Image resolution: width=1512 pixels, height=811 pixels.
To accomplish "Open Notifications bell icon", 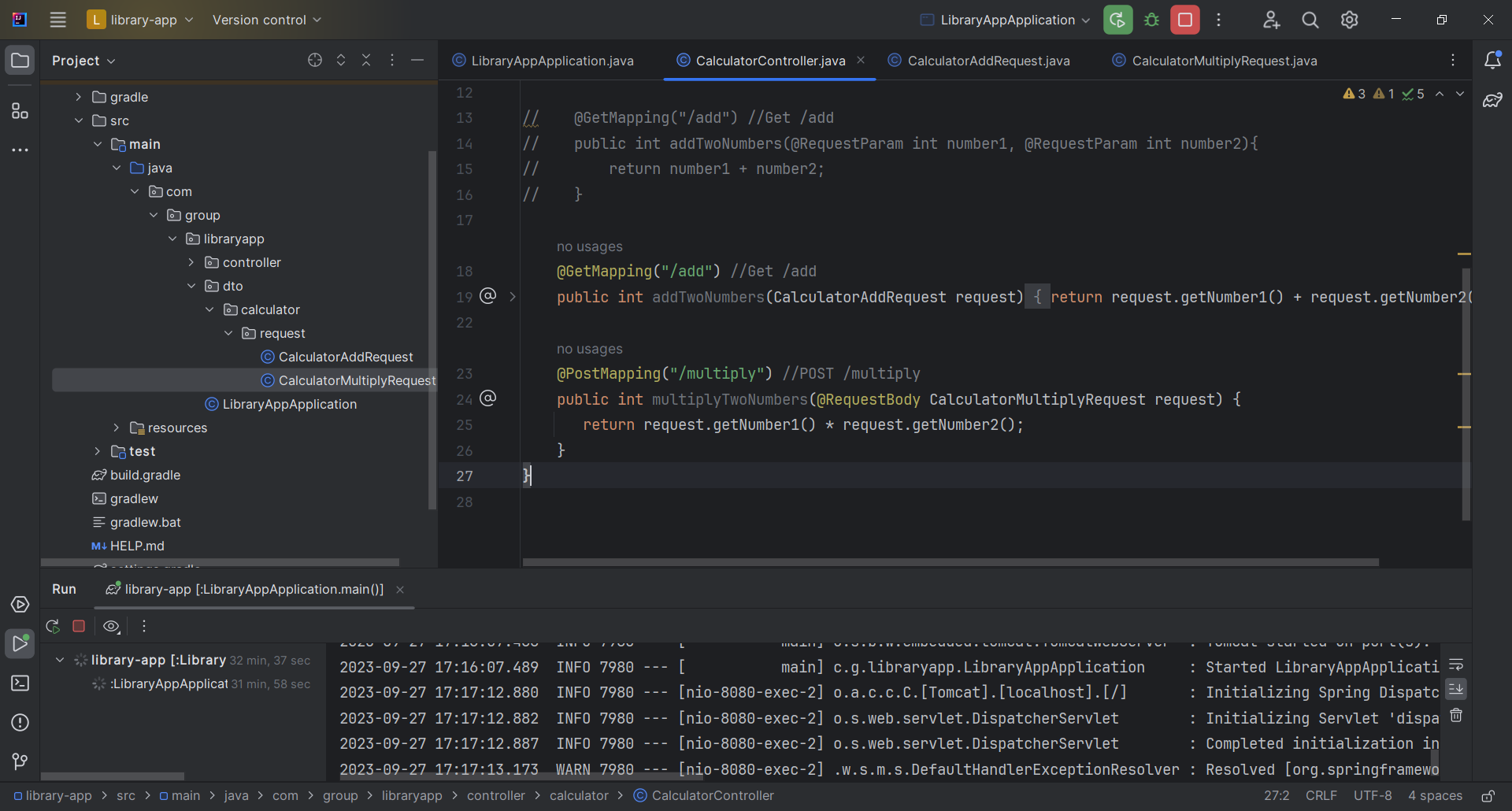I will (x=1492, y=60).
